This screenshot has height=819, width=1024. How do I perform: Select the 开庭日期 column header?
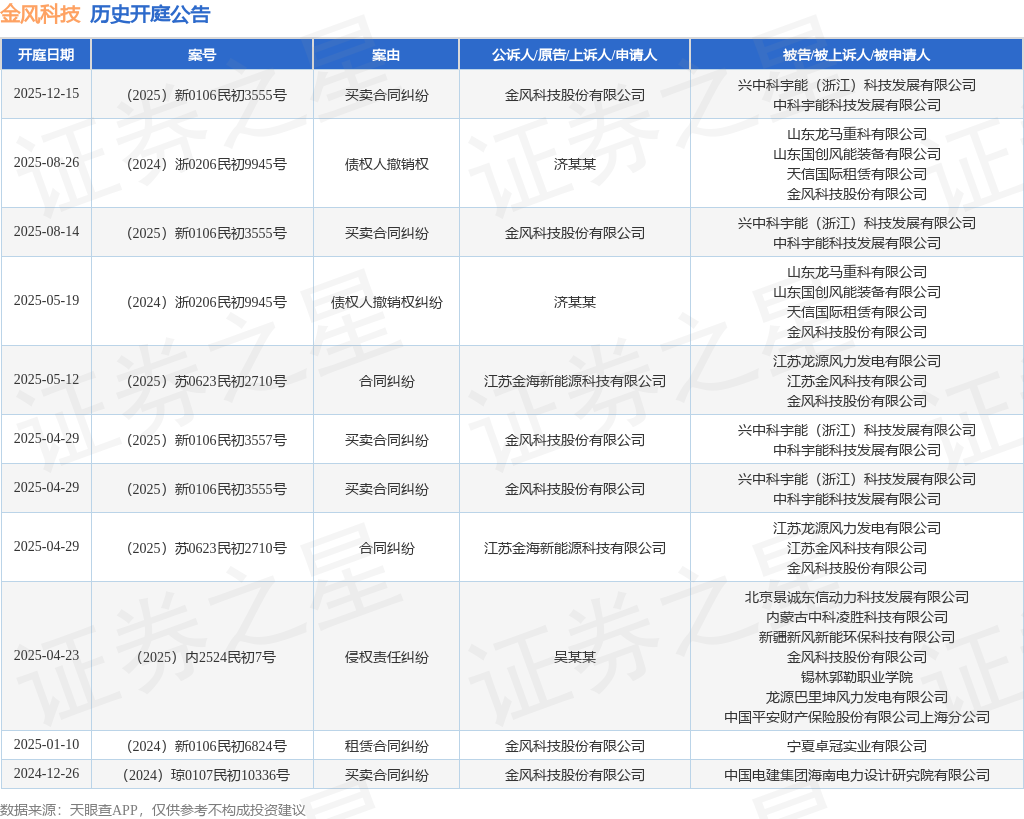[x=46, y=55]
